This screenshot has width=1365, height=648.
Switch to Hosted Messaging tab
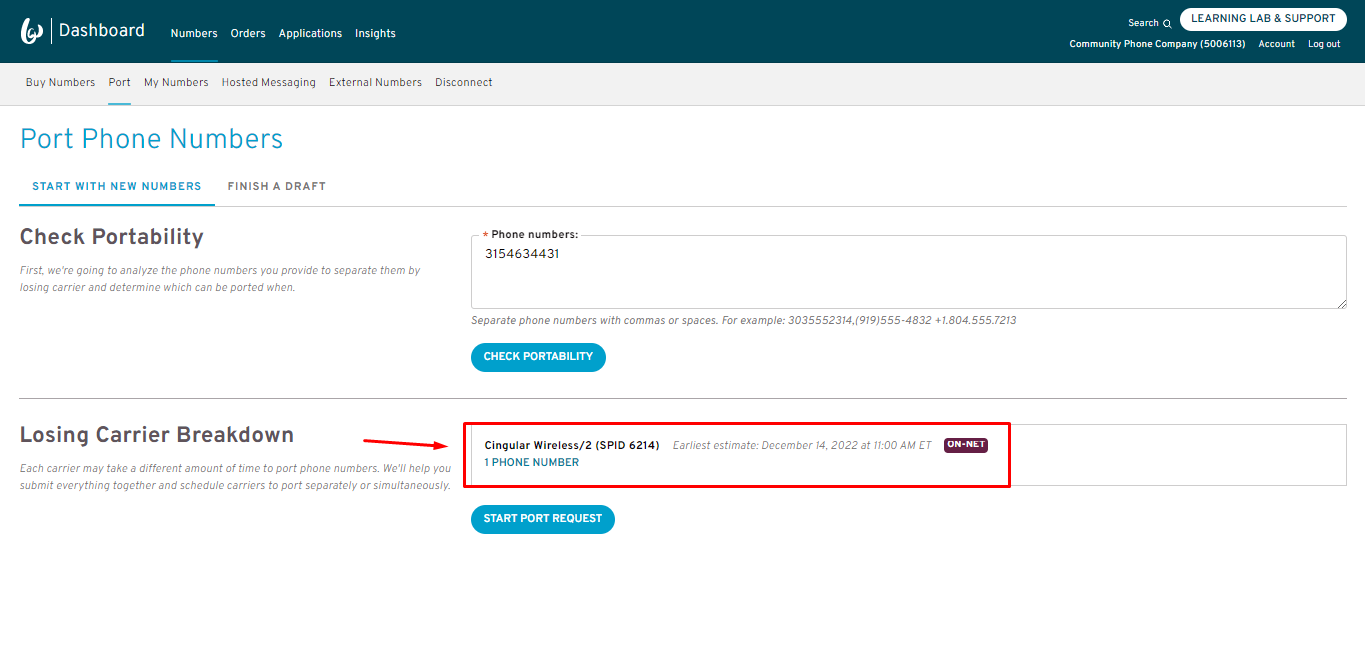tap(268, 82)
